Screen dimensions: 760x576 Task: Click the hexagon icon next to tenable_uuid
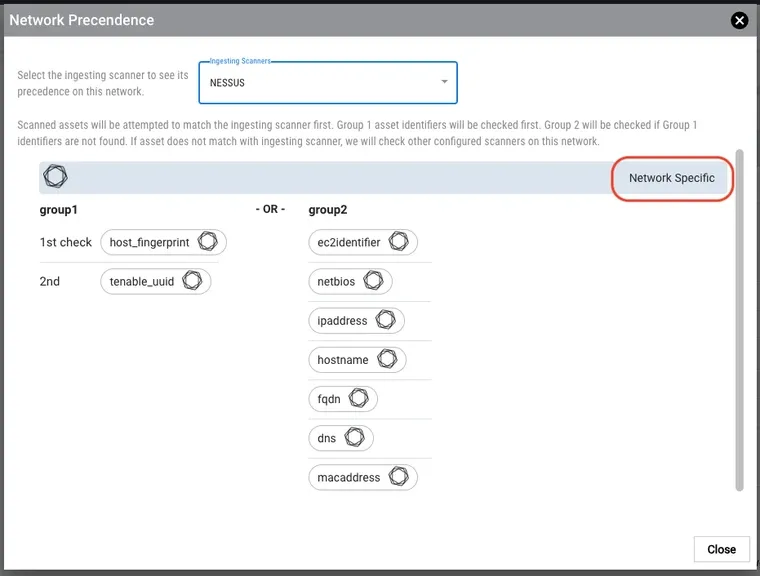(x=192, y=281)
